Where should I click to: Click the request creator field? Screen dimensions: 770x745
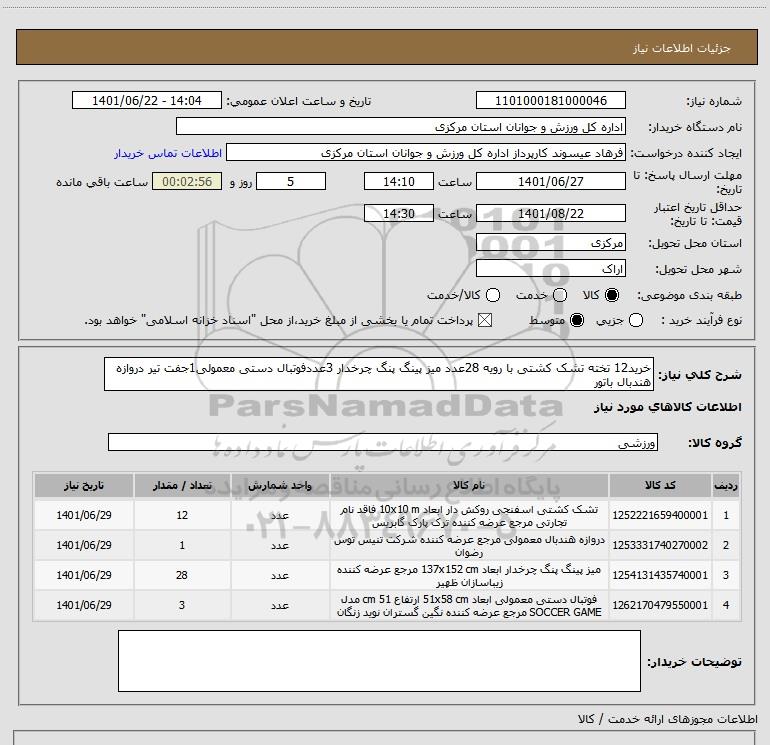[426, 153]
